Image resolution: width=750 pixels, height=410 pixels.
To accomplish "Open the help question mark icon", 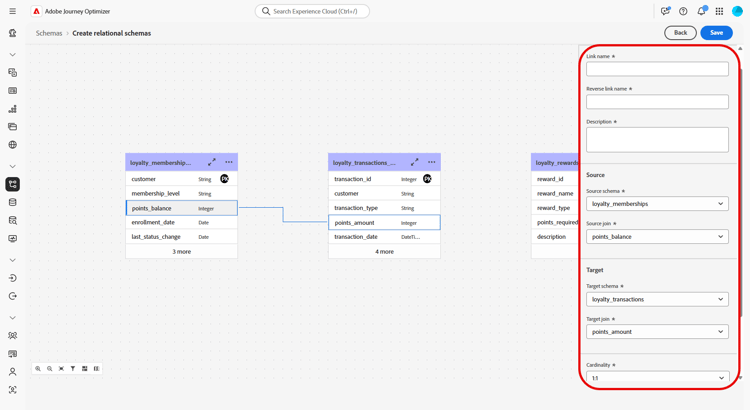I will point(683,11).
